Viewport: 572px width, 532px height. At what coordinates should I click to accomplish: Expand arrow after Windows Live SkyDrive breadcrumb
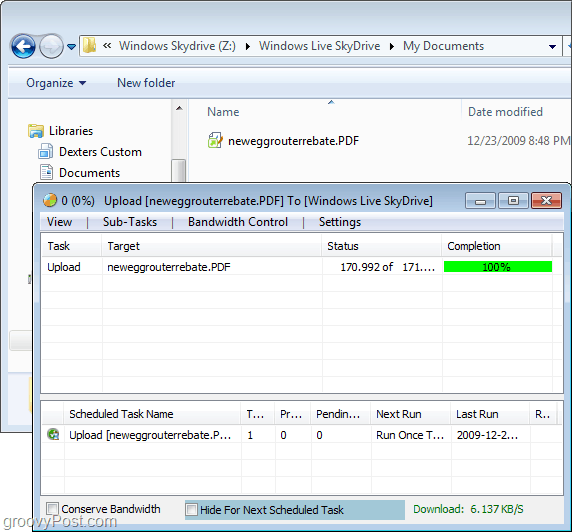pyautogui.click(x=392, y=46)
